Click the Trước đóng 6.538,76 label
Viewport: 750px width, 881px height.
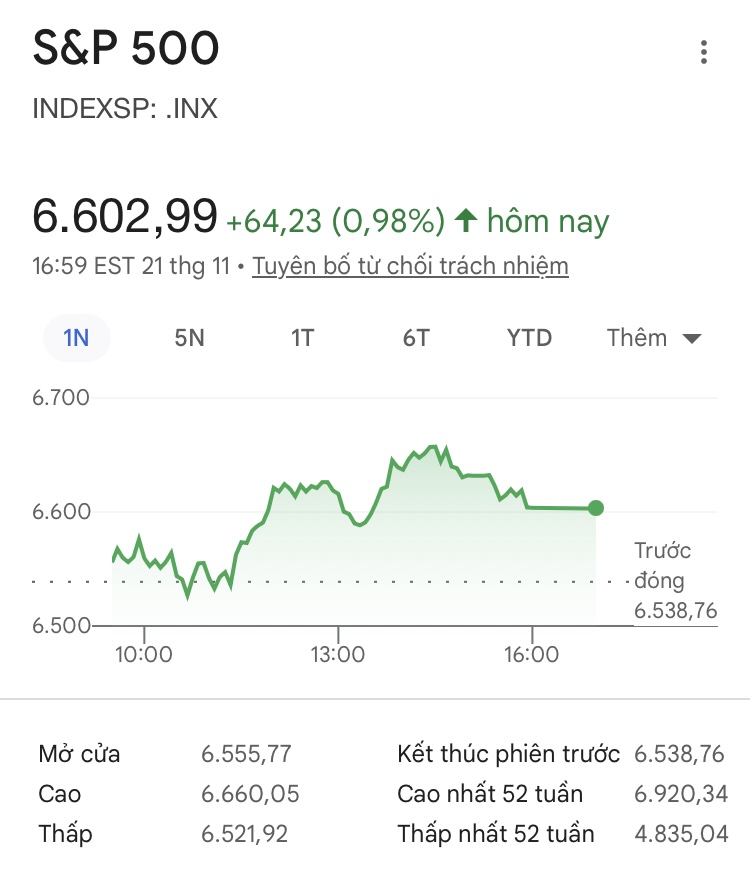675,581
